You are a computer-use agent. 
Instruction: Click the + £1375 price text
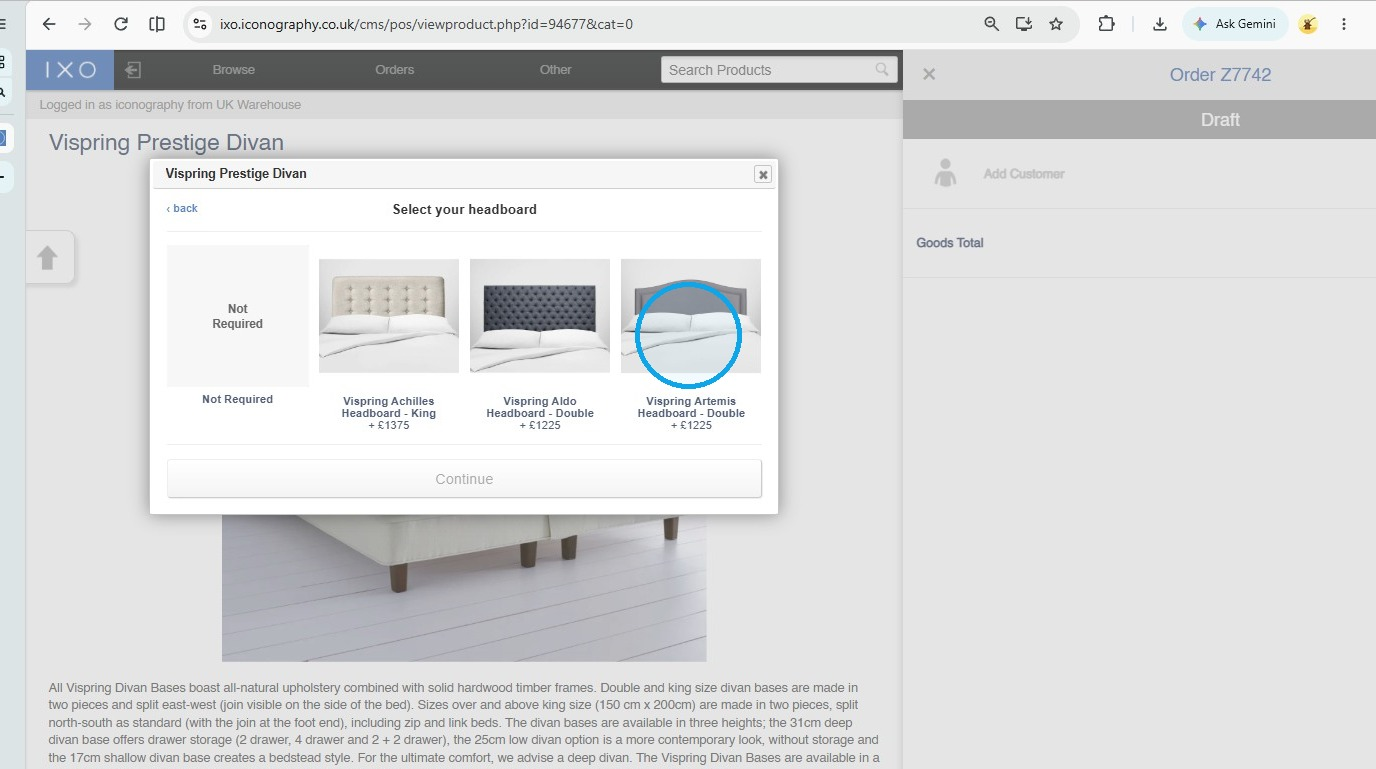click(389, 425)
